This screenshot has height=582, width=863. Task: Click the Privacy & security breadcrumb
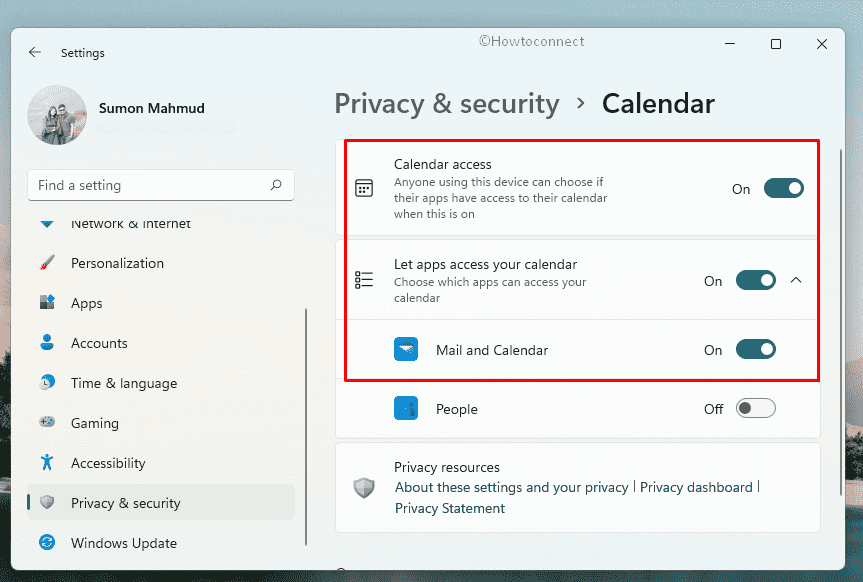(x=446, y=103)
